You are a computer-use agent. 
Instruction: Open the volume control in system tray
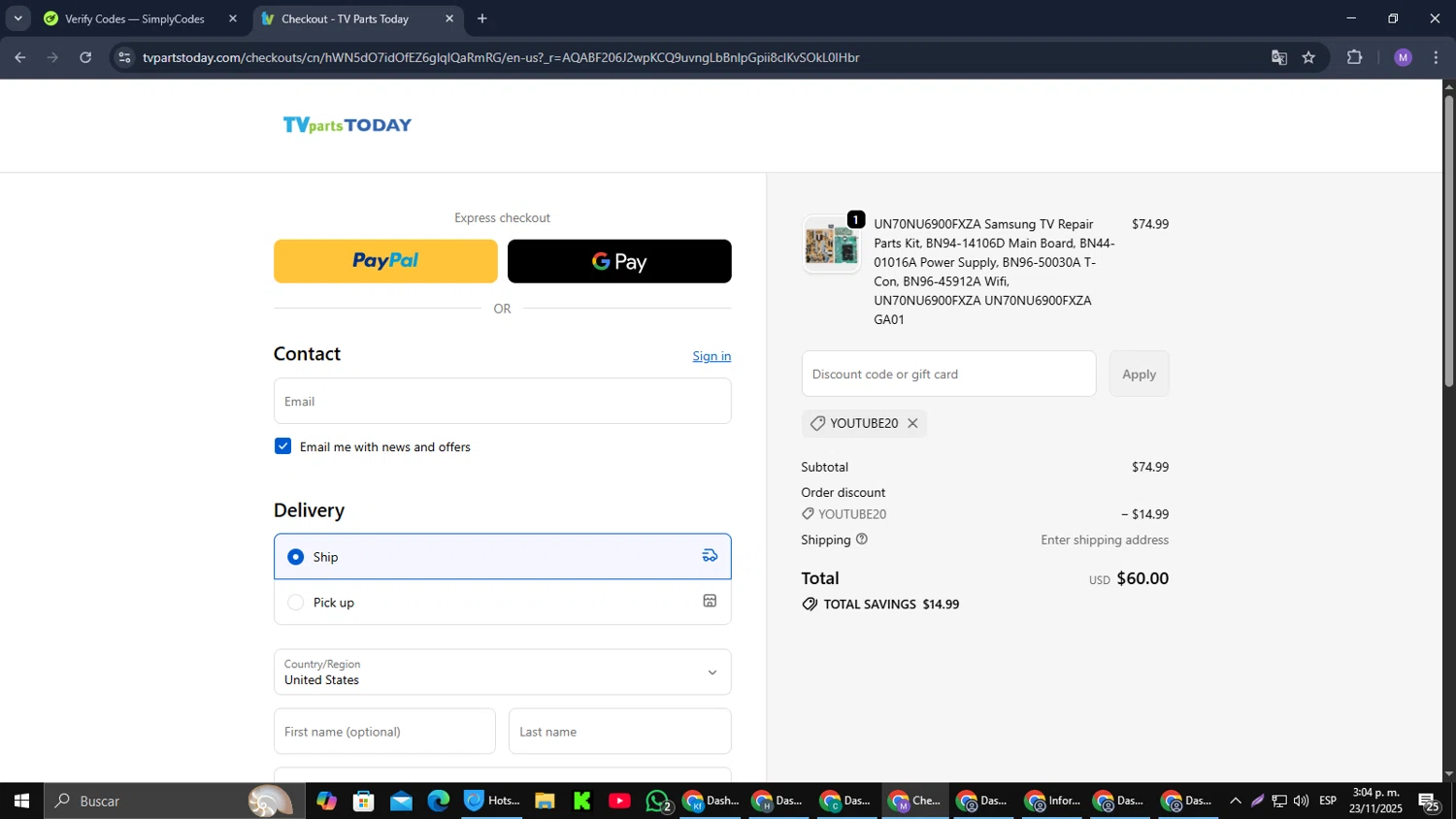[1302, 801]
